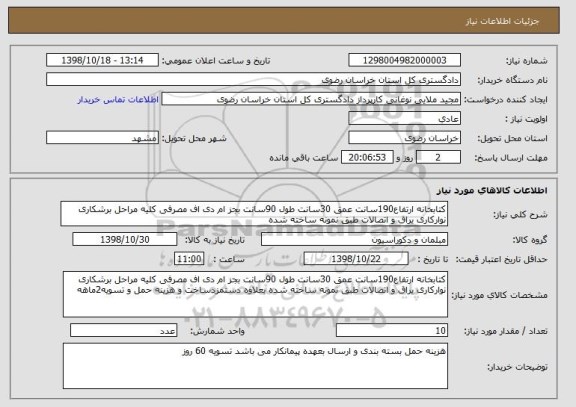
Task: Select the تاریخ و ساعت اعلان عمومی label
Action: point(216,61)
